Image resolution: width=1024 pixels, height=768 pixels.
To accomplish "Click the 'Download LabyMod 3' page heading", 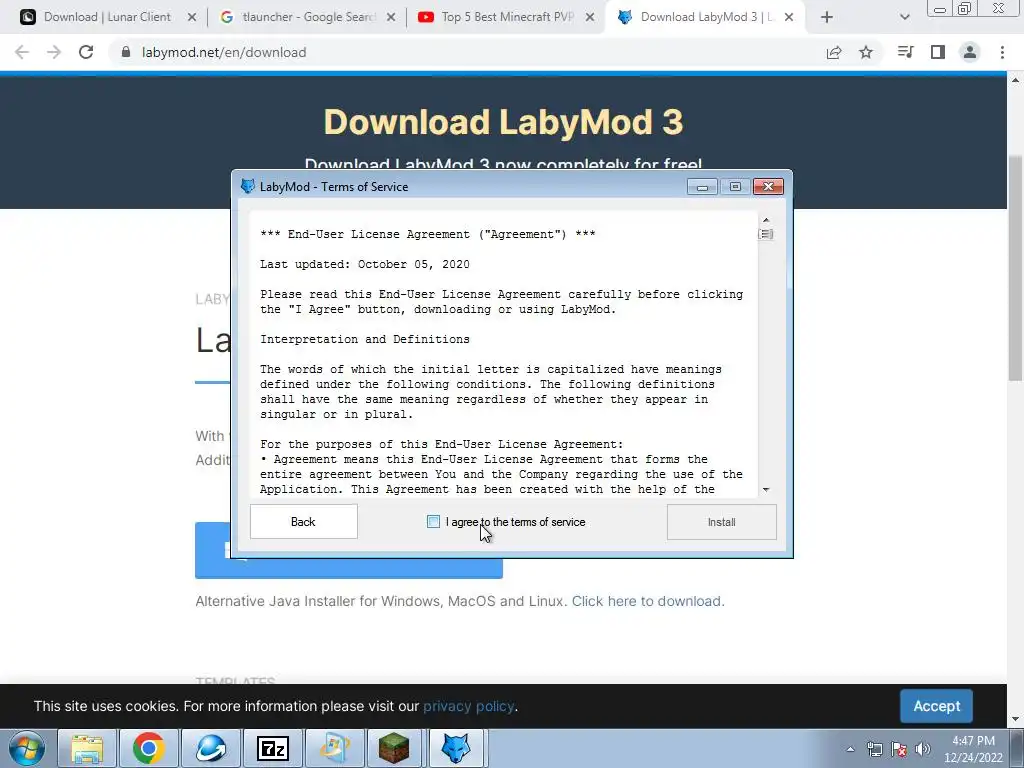I will coord(504,122).
